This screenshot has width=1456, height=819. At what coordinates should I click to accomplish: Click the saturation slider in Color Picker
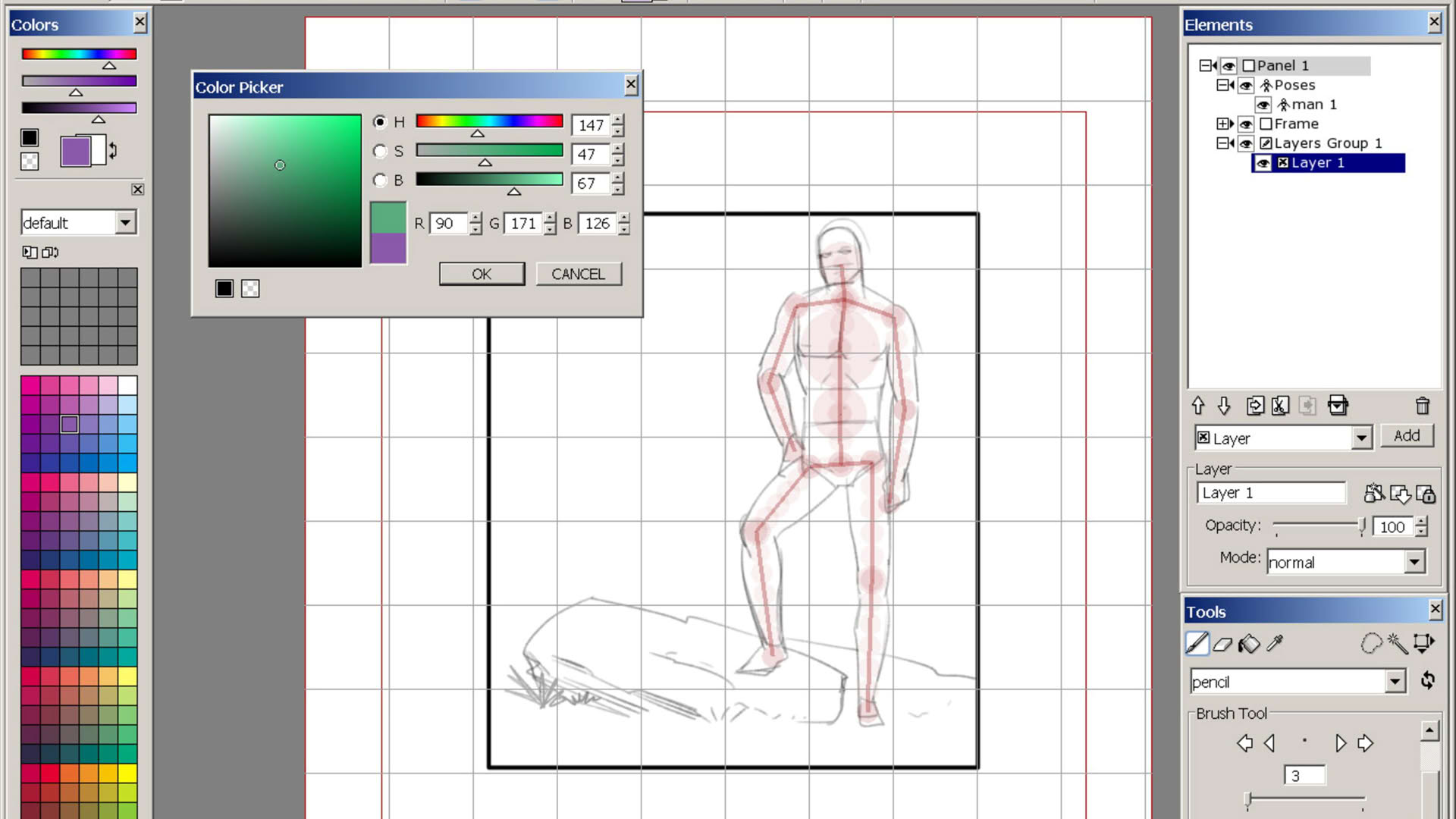(489, 150)
